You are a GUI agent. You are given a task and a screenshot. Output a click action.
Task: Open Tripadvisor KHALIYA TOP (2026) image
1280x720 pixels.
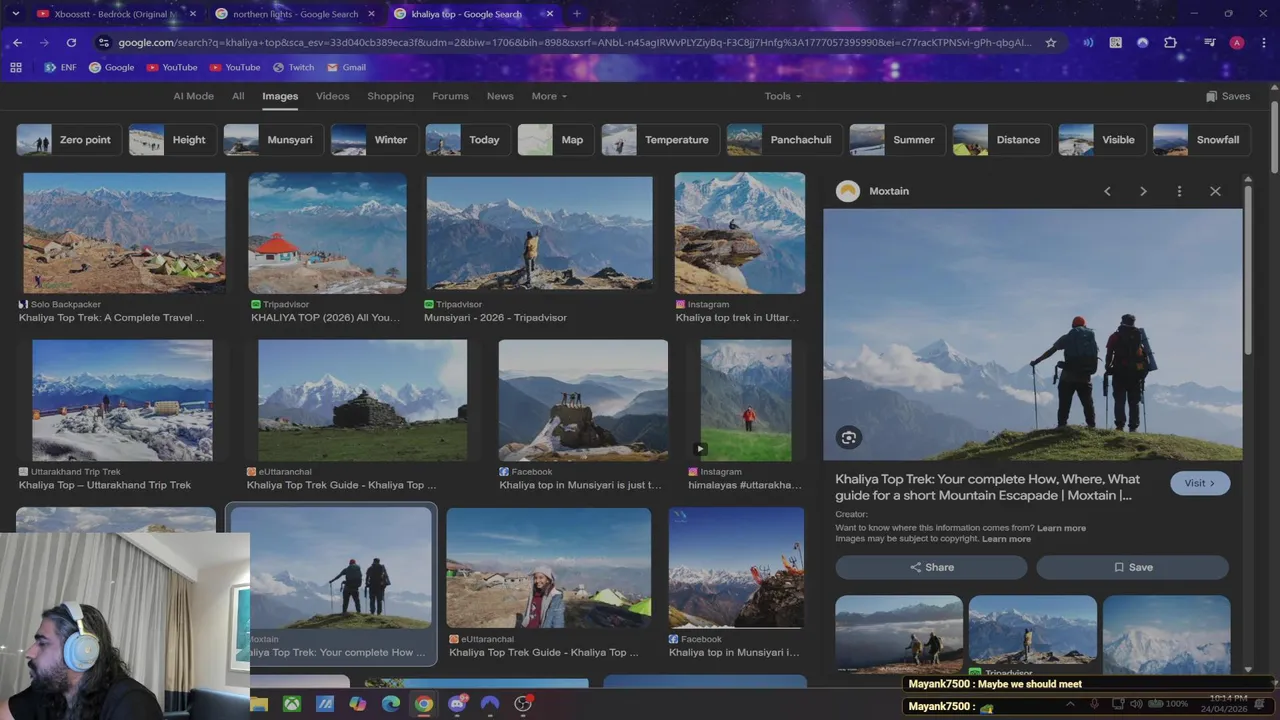328,233
